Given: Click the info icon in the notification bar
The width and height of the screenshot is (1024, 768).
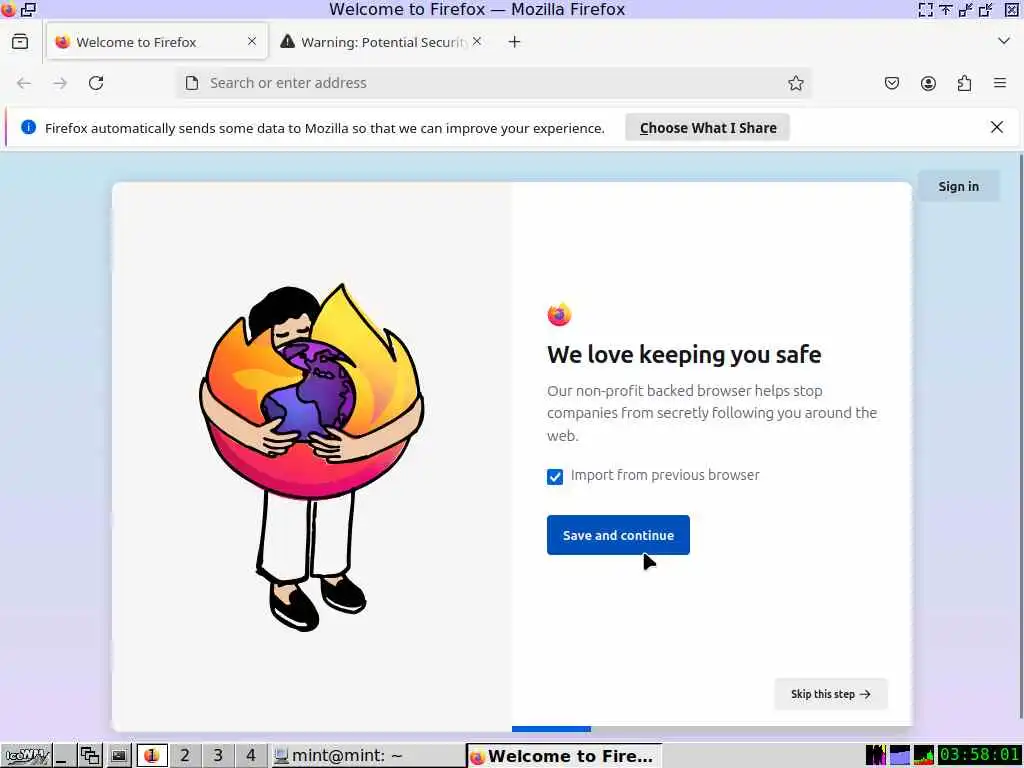Looking at the screenshot, I should 28,127.
